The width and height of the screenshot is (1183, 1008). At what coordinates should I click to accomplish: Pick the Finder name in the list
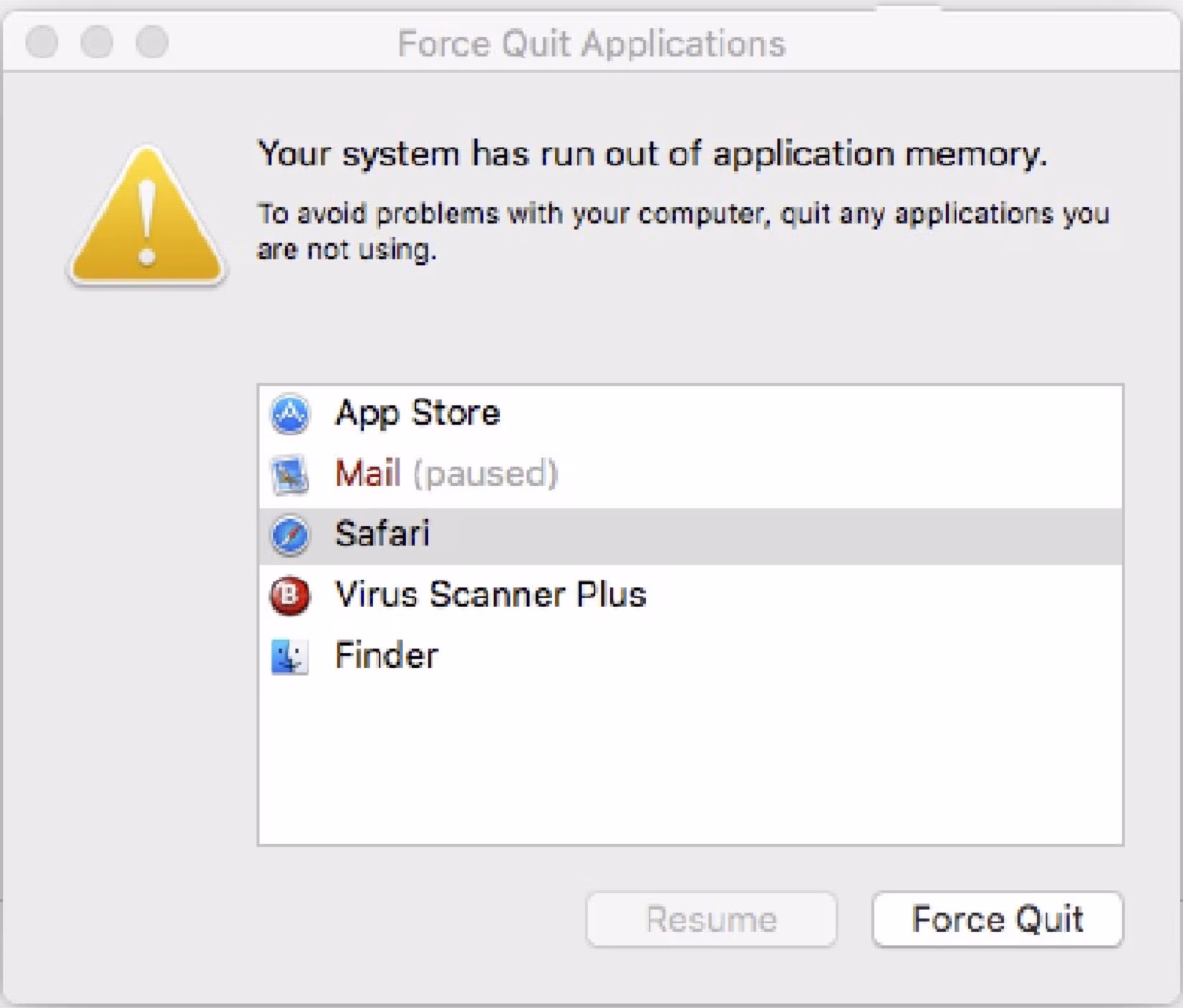coord(387,656)
